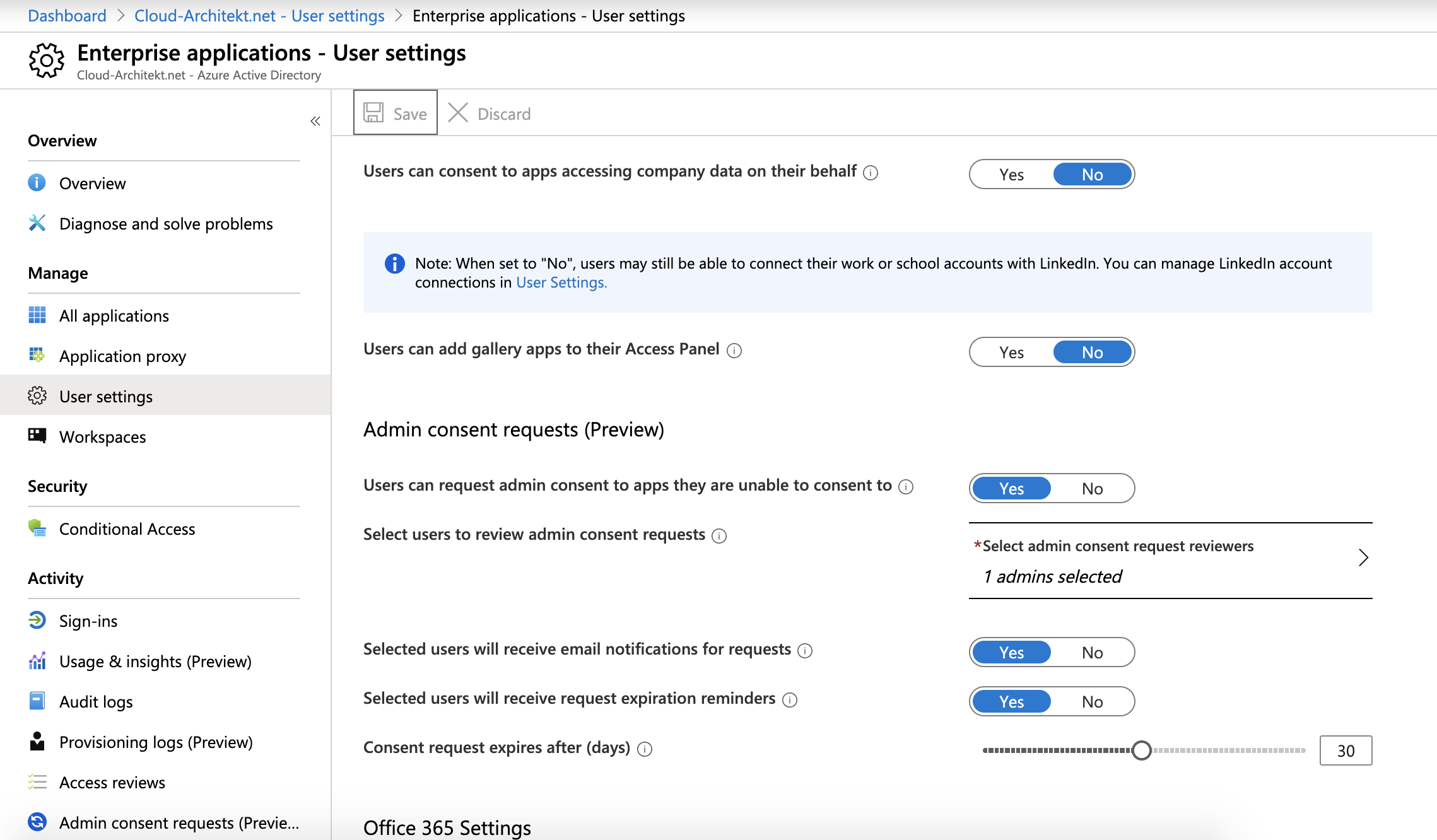The image size is (1437, 840).
Task: Click the X Discard icon
Action: point(458,113)
